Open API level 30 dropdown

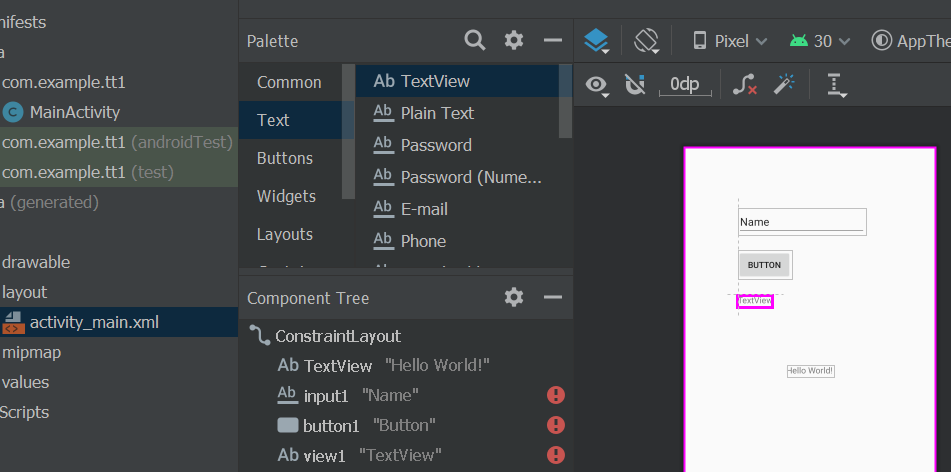(819, 41)
